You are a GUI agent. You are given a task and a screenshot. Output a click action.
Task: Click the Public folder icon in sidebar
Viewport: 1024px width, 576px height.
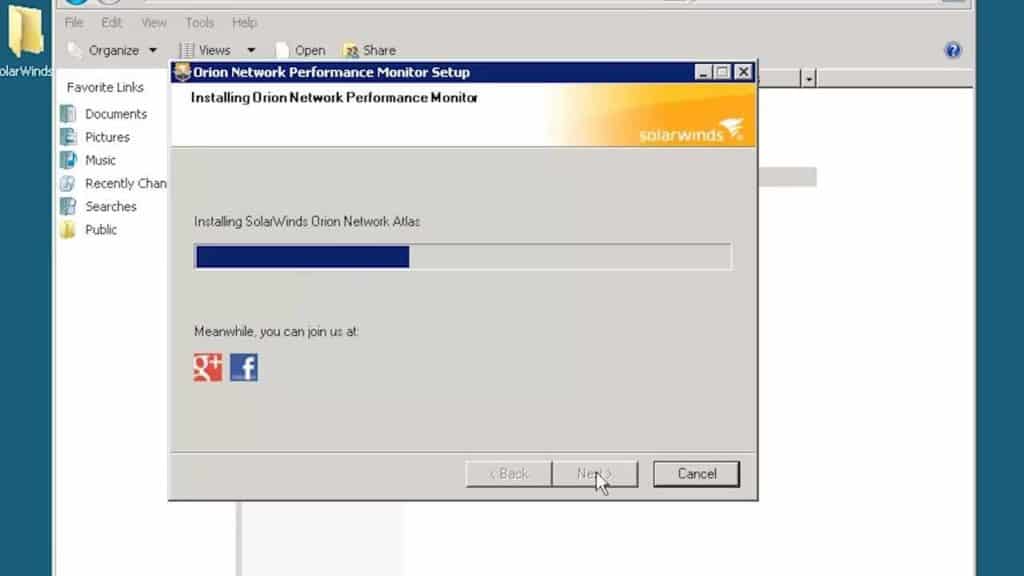click(68, 230)
